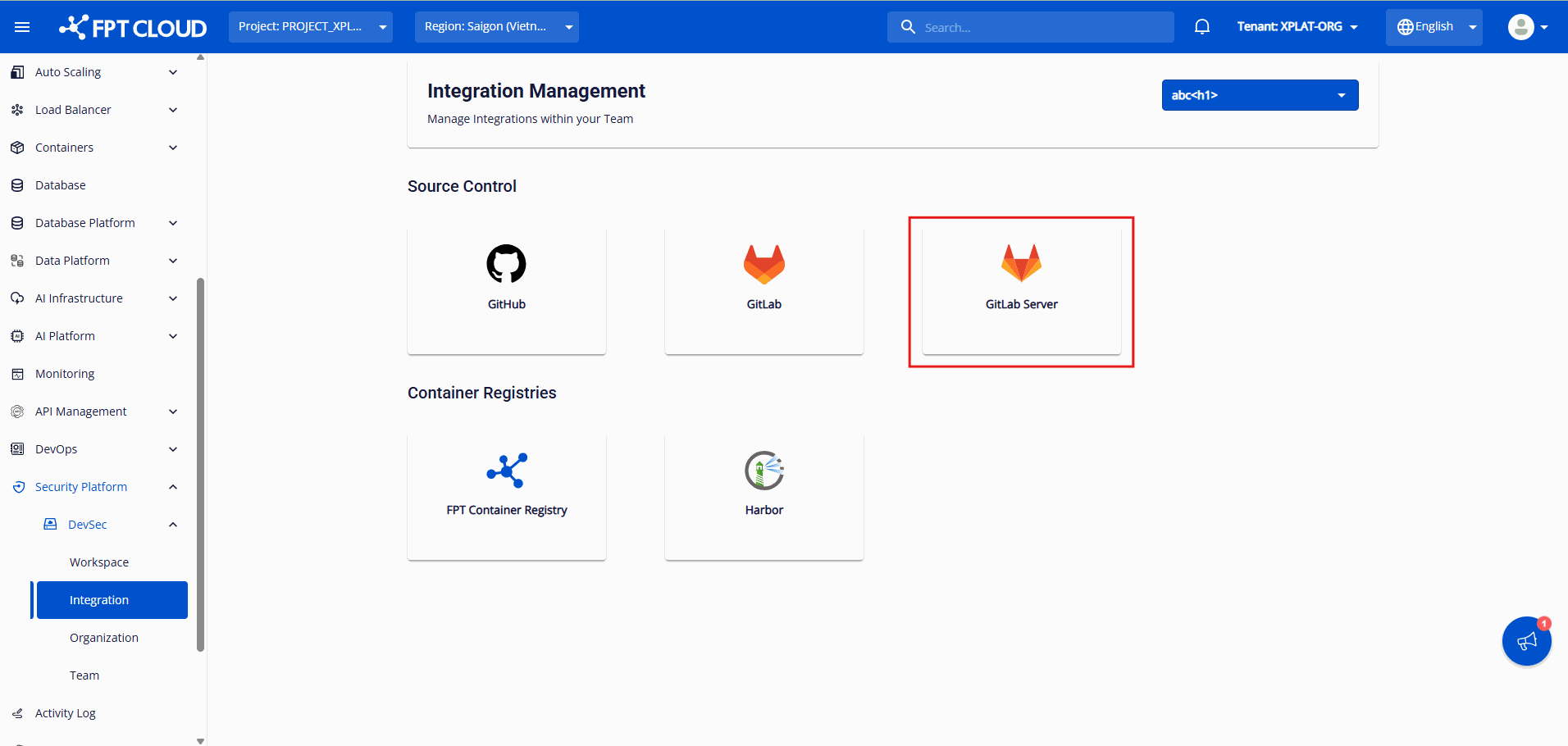
Task: Expand the Auto Scaling chevron
Action: (x=173, y=72)
